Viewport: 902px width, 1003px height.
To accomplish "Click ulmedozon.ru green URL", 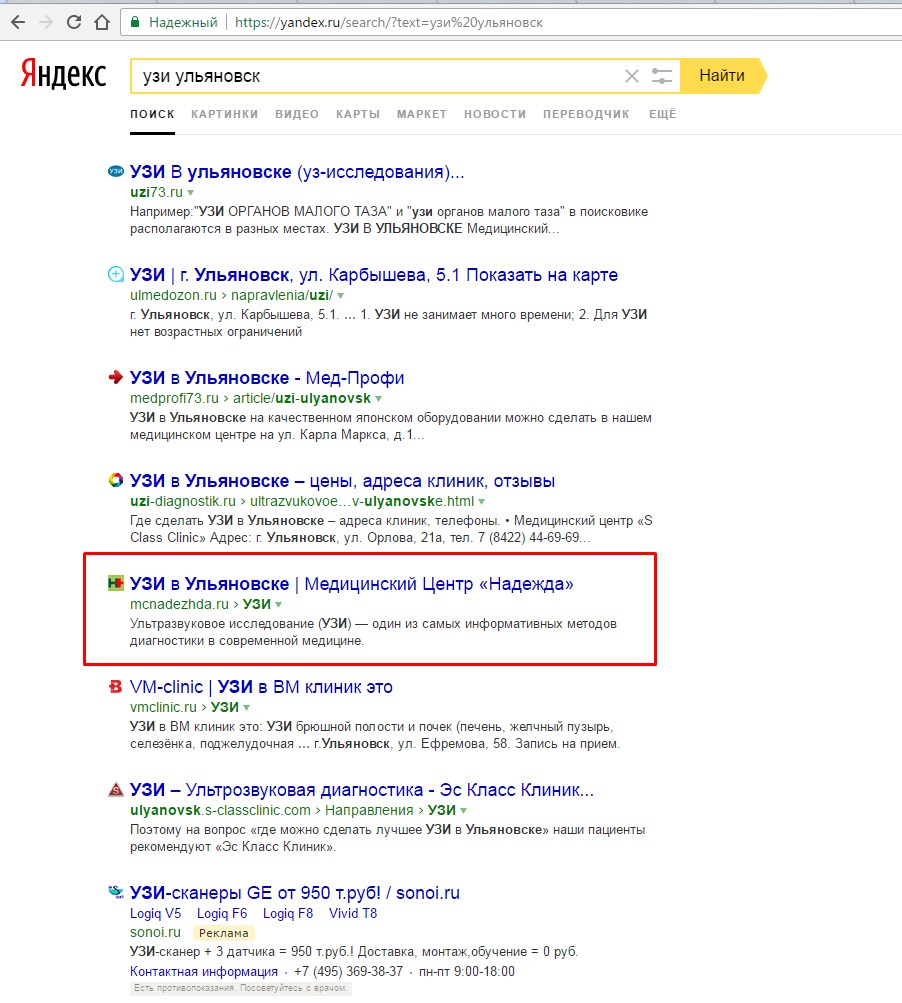I will click(173, 296).
